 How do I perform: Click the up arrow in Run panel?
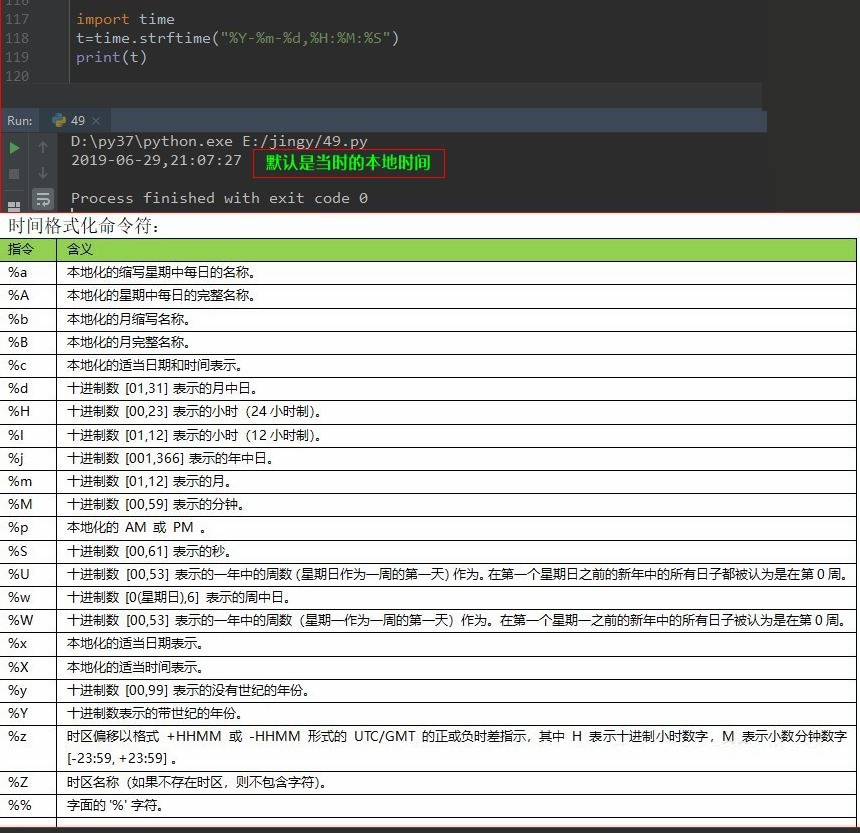[x=43, y=148]
